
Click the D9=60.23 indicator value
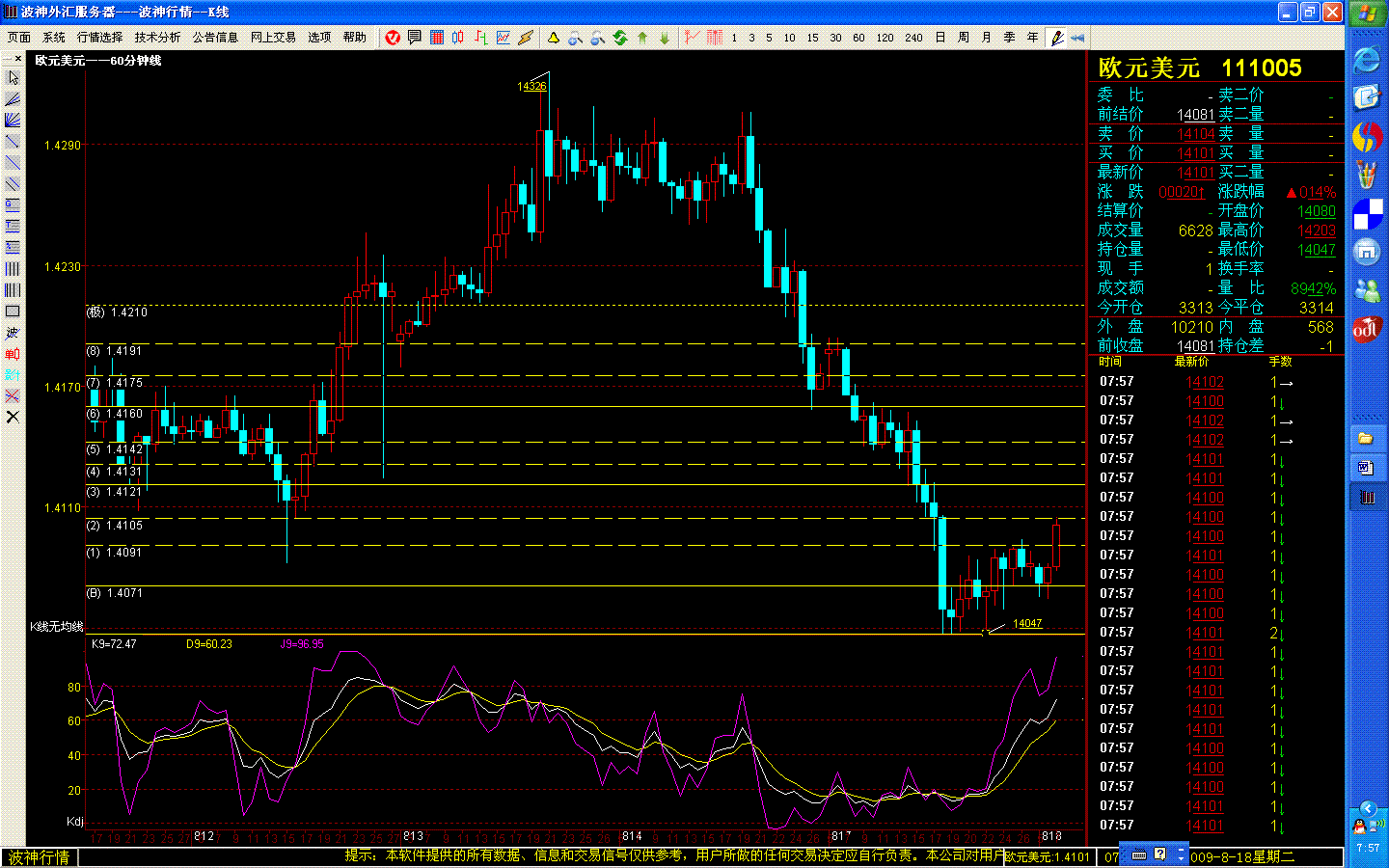(209, 644)
